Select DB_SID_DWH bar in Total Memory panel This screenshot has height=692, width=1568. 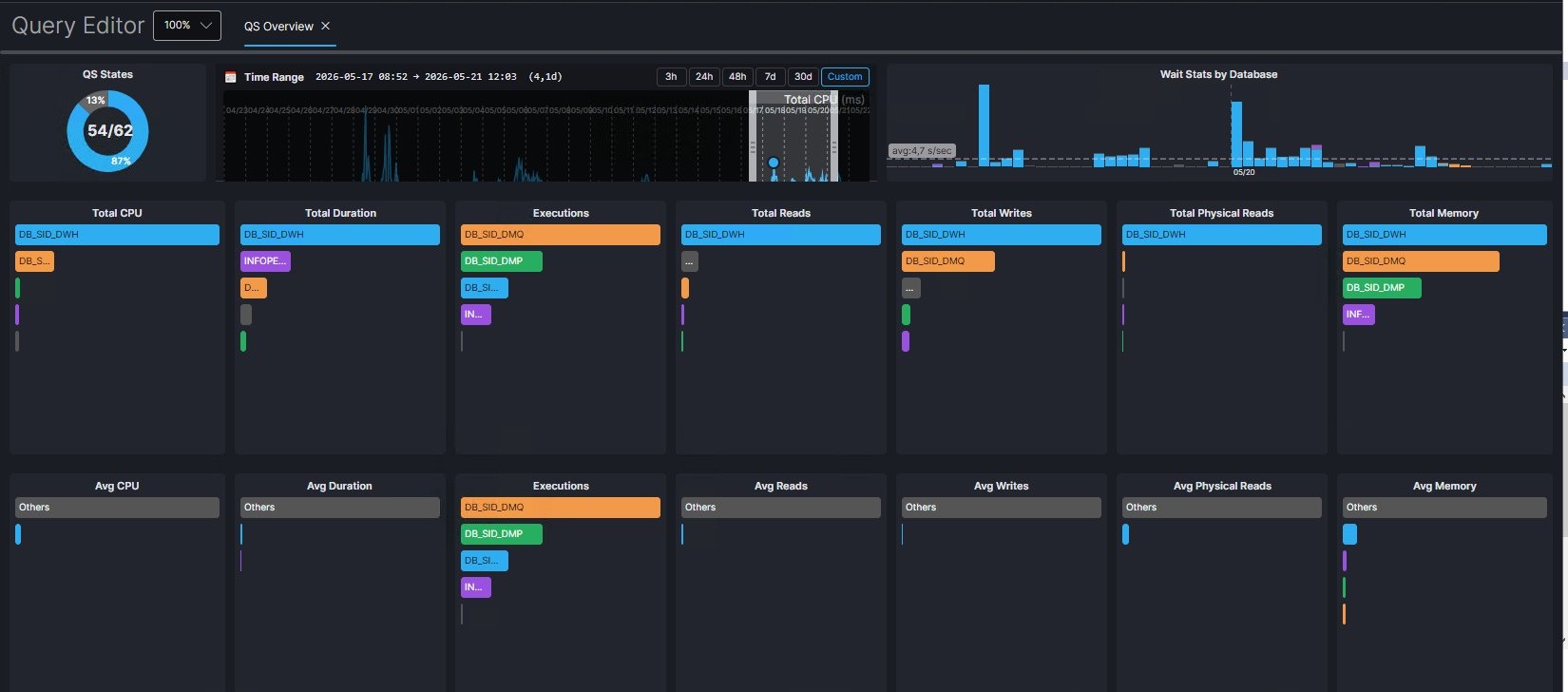[x=1444, y=235]
